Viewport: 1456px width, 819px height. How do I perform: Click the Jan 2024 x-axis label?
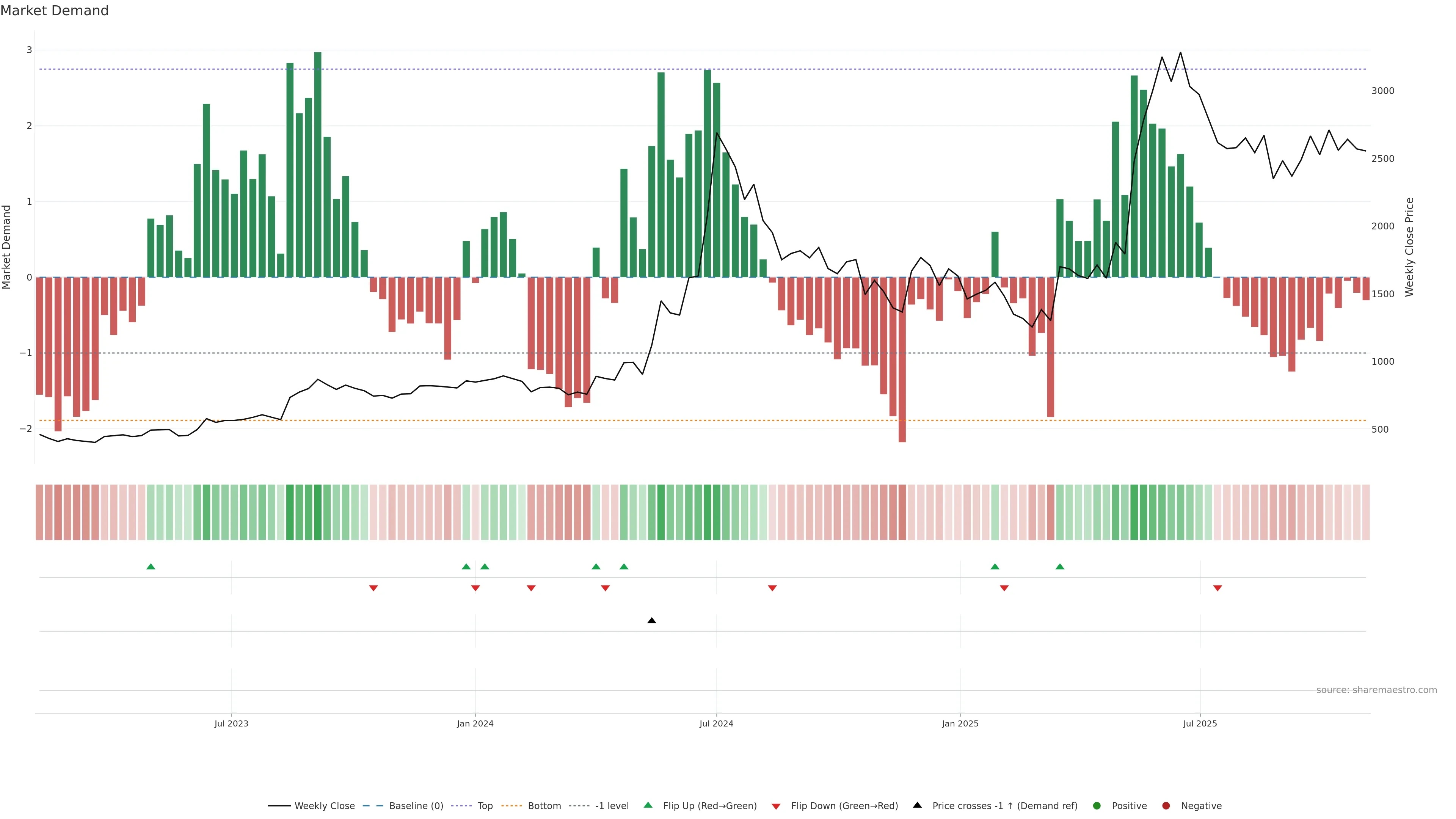click(475, 723)
